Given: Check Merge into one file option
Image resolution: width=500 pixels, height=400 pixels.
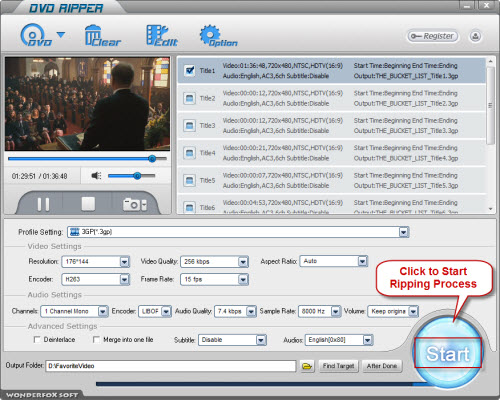Looking at the screenshot, I should [96, 340].
